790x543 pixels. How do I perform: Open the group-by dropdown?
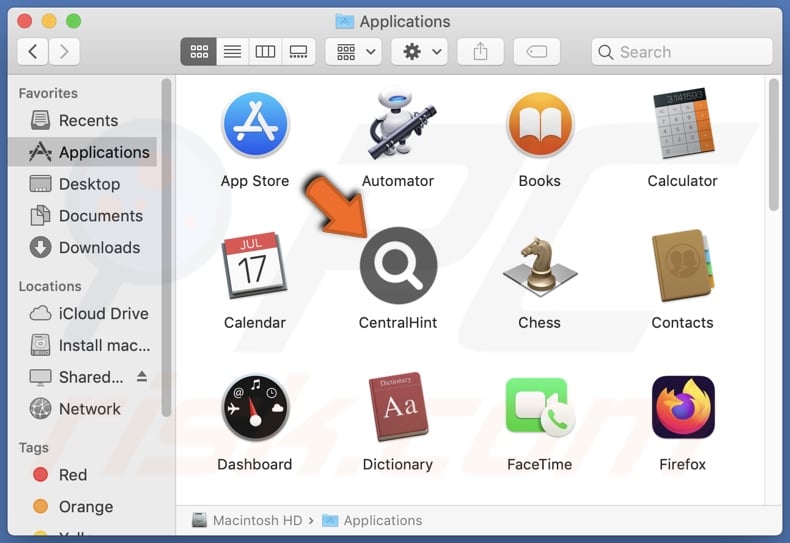tap(354, 51)
